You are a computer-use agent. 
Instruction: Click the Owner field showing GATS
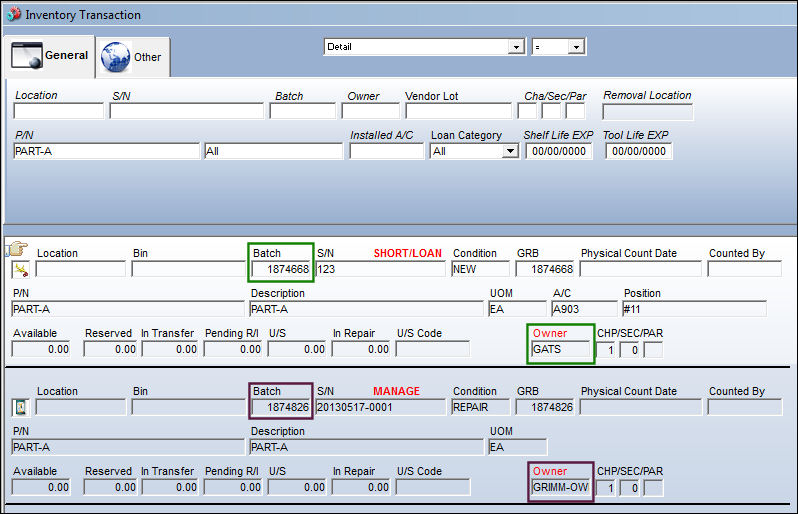coord(560,349)
